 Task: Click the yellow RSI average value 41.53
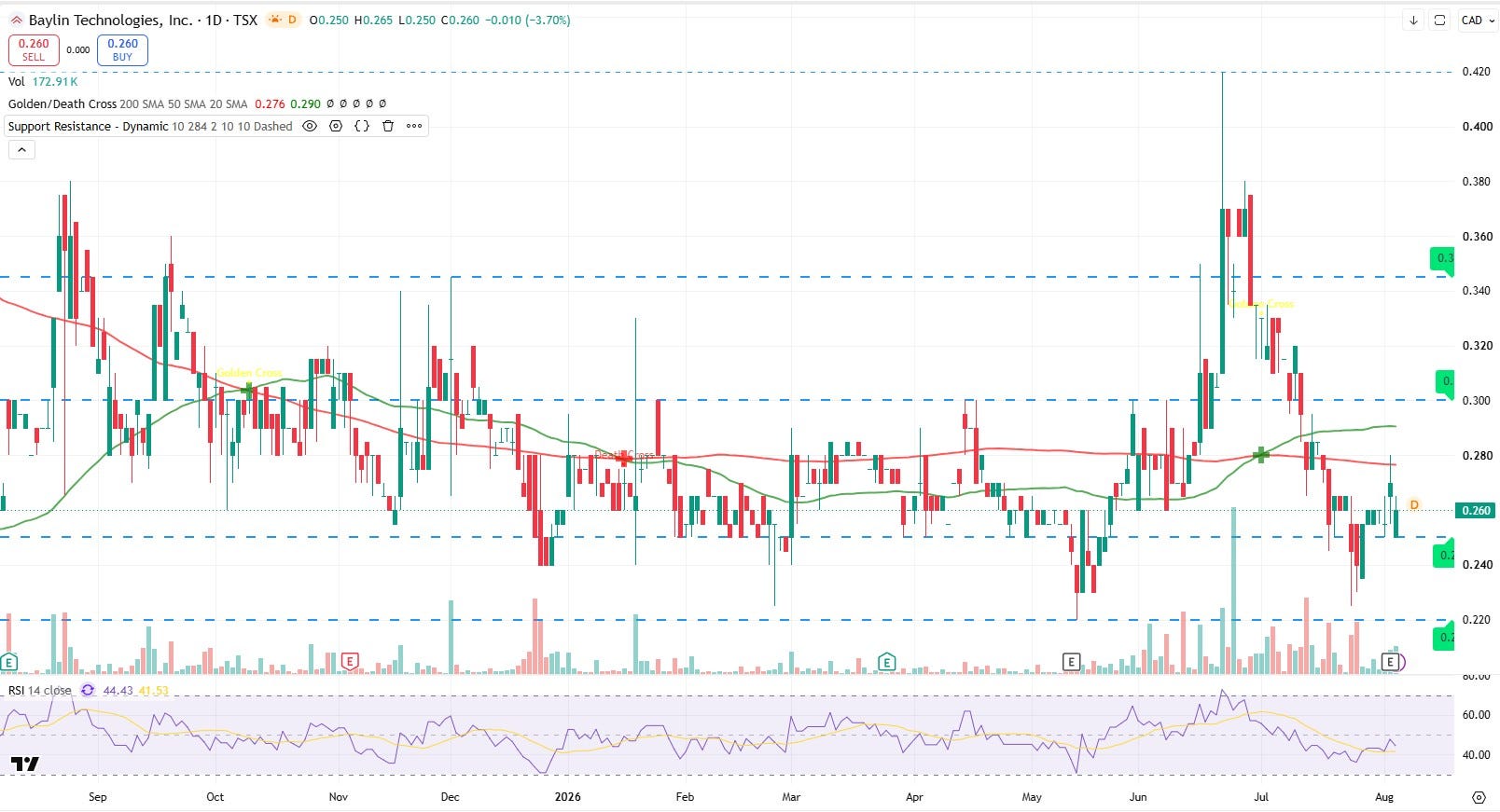(154, 690)
